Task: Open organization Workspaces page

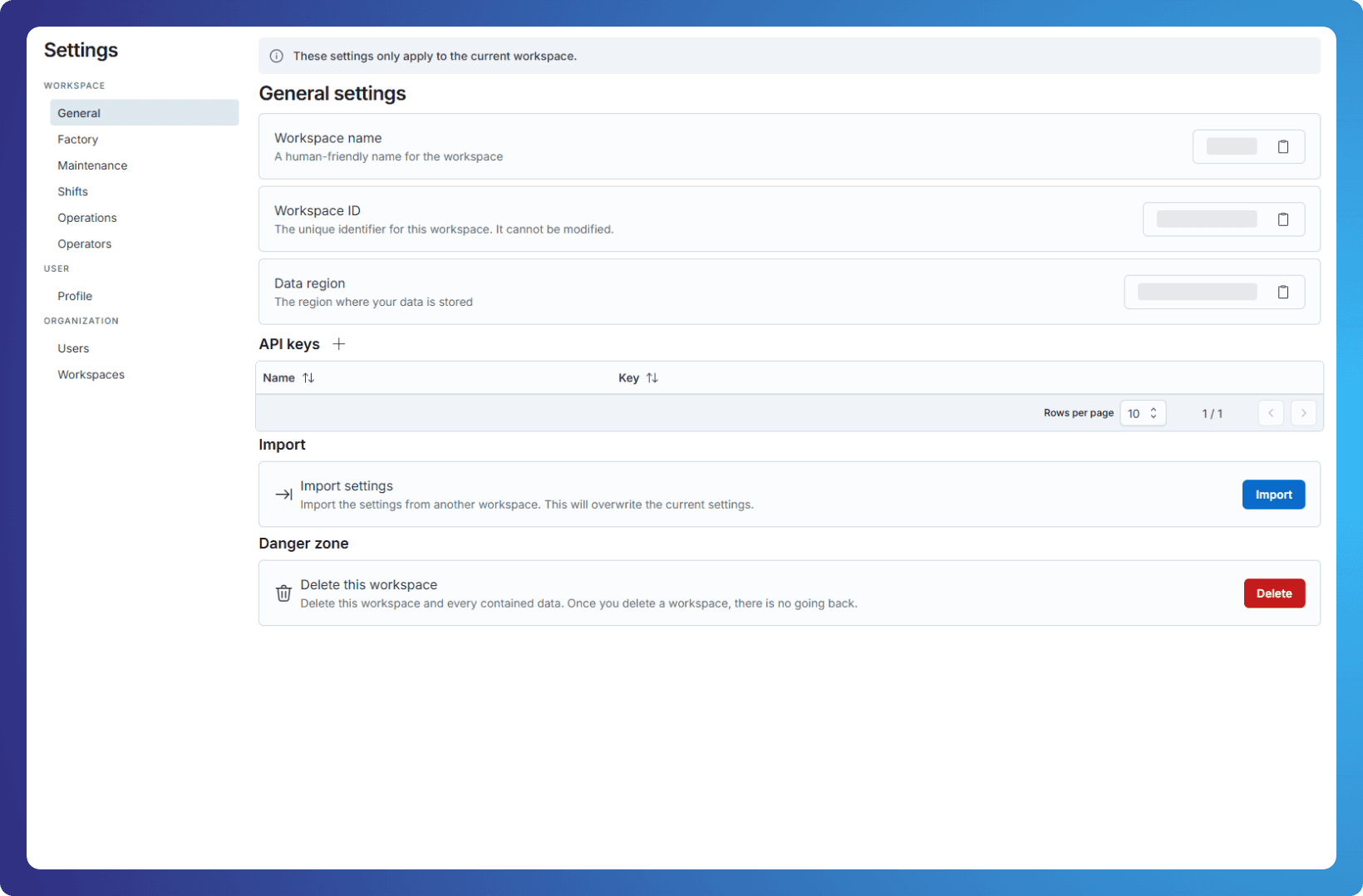Action: pyautogui.click(x=91, y=375)
